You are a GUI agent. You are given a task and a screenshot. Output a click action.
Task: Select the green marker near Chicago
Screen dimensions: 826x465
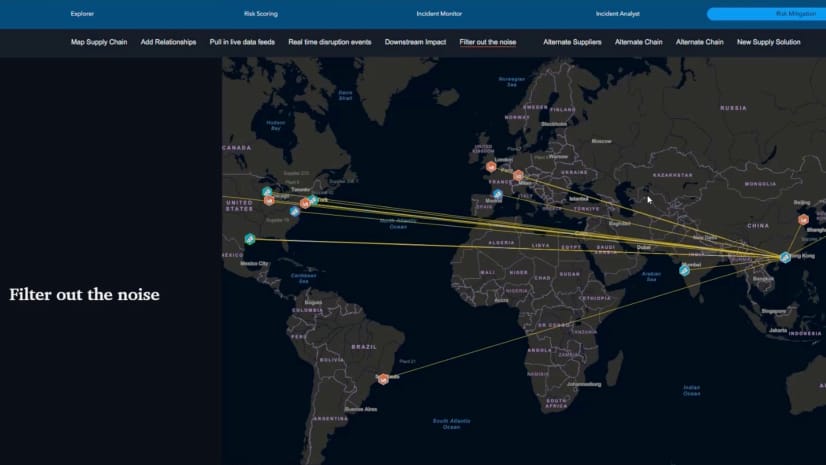(267, 192)
